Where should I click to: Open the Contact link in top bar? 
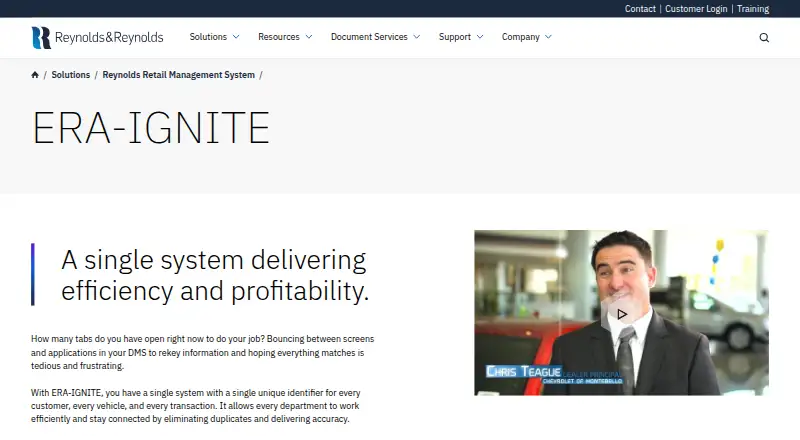[640, 9]
